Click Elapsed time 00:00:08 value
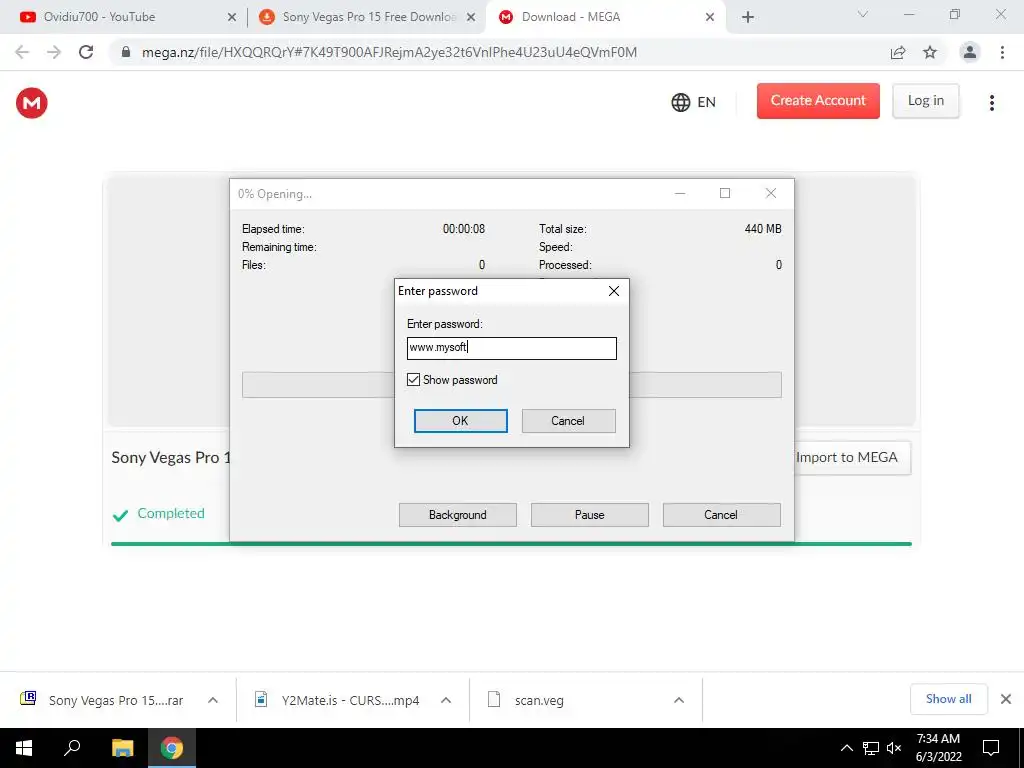 [x=464, y=229]
